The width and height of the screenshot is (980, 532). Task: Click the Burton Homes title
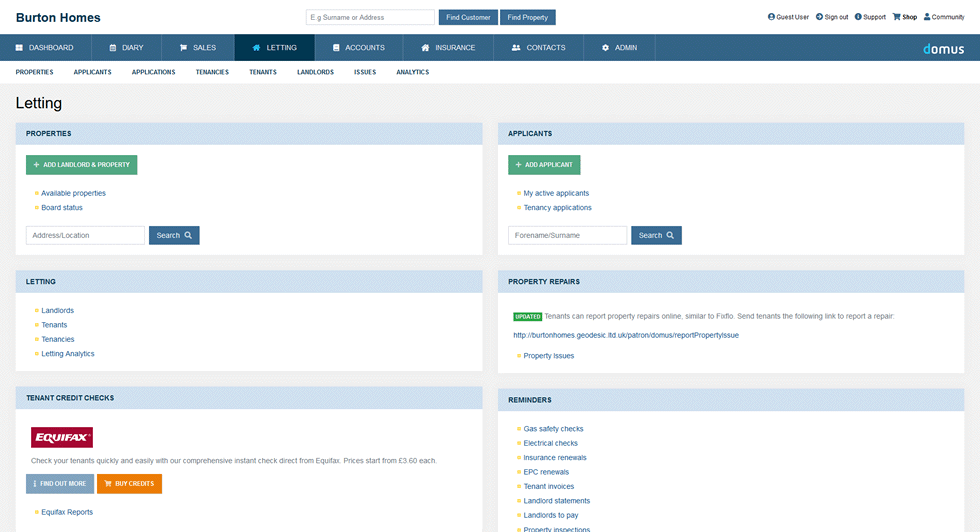point(58,18)
